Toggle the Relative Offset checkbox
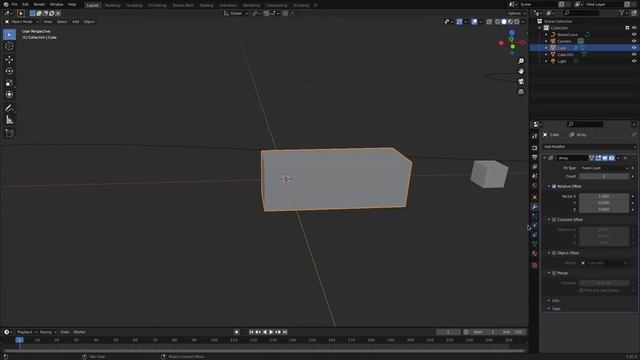Viewport: 640px width, 360px height. coord(554,186)
